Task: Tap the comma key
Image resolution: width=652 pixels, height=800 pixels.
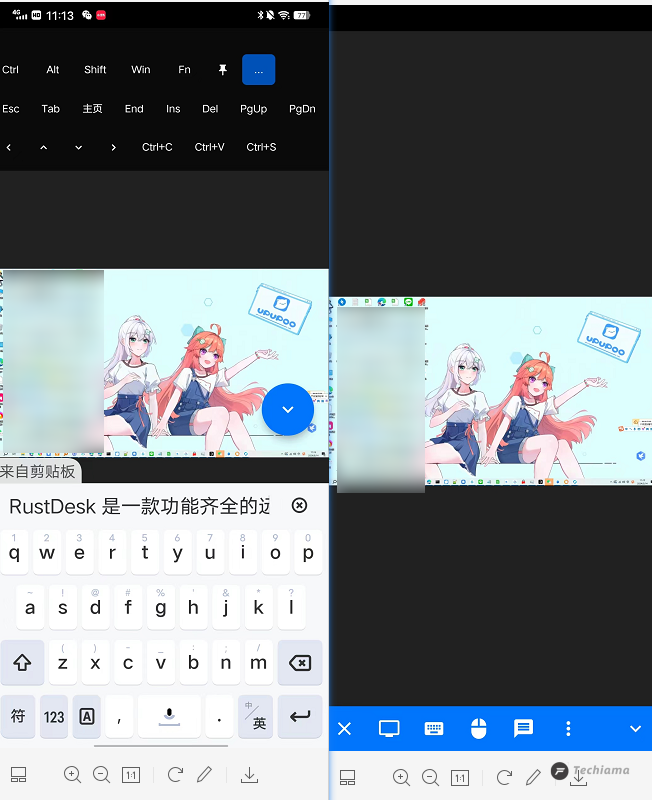Action: (x=119, y=716)
